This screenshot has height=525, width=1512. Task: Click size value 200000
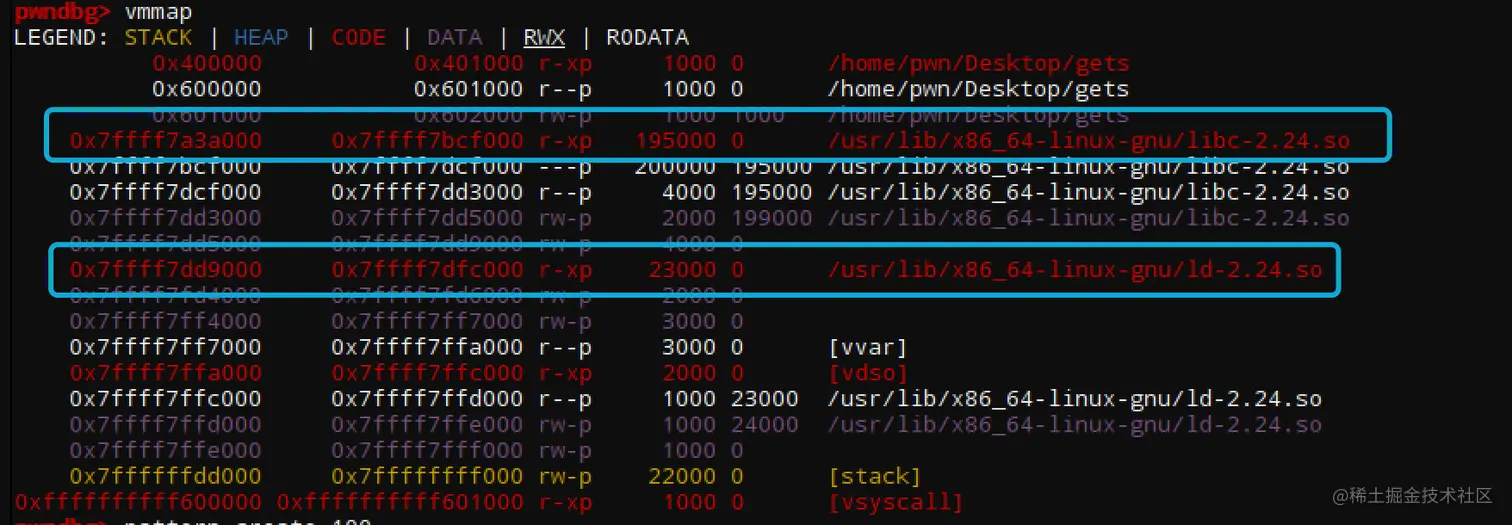[x=676, y=166]
